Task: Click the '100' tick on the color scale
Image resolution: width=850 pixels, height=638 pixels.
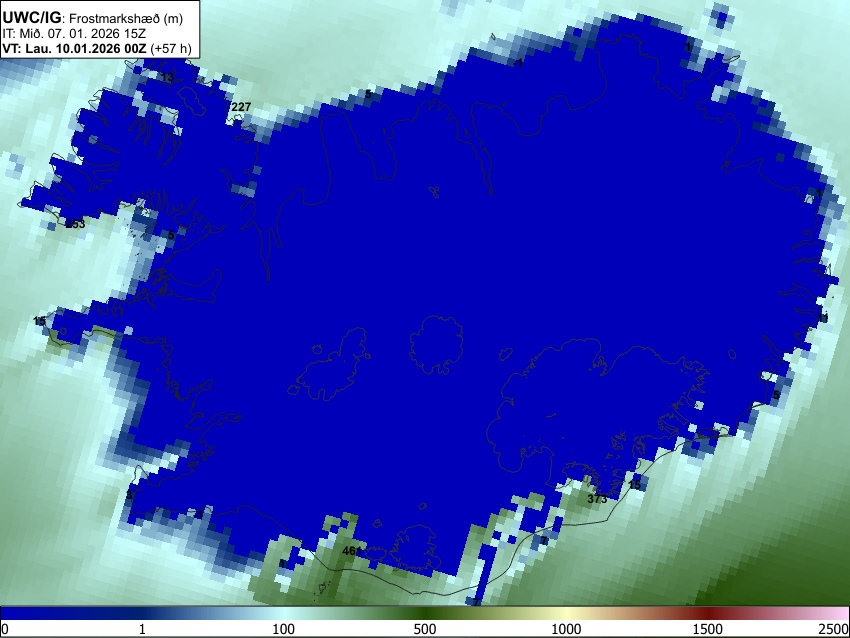Action: pyautogui.click(x=284, y=629)
